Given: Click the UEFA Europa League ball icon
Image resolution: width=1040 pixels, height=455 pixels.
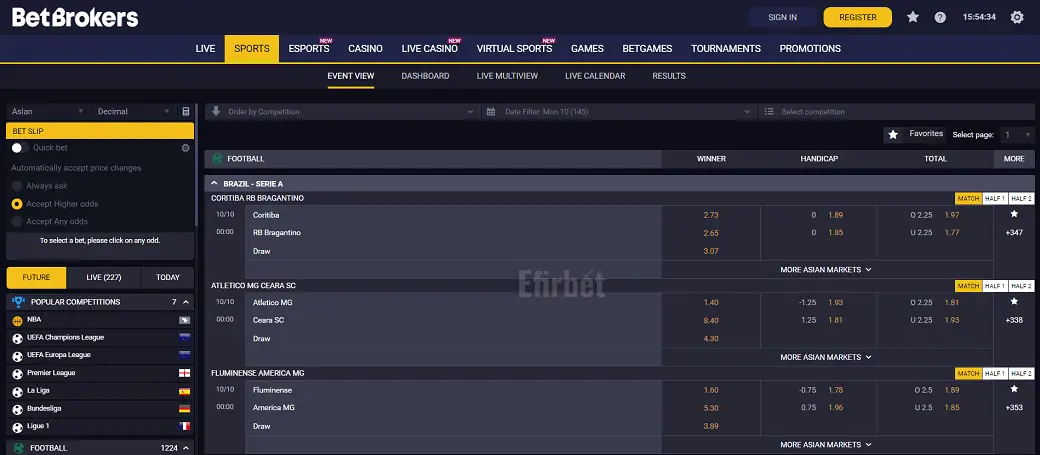Looking at the screenshot, I should click(x=18, y=356).
